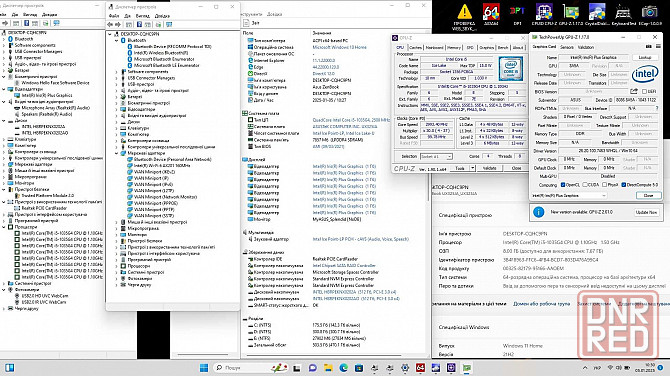Screen dimensions: 670x376
Task: Open the Tools dropdown arrow in CPU-Z
Action: tap(473, 168)
